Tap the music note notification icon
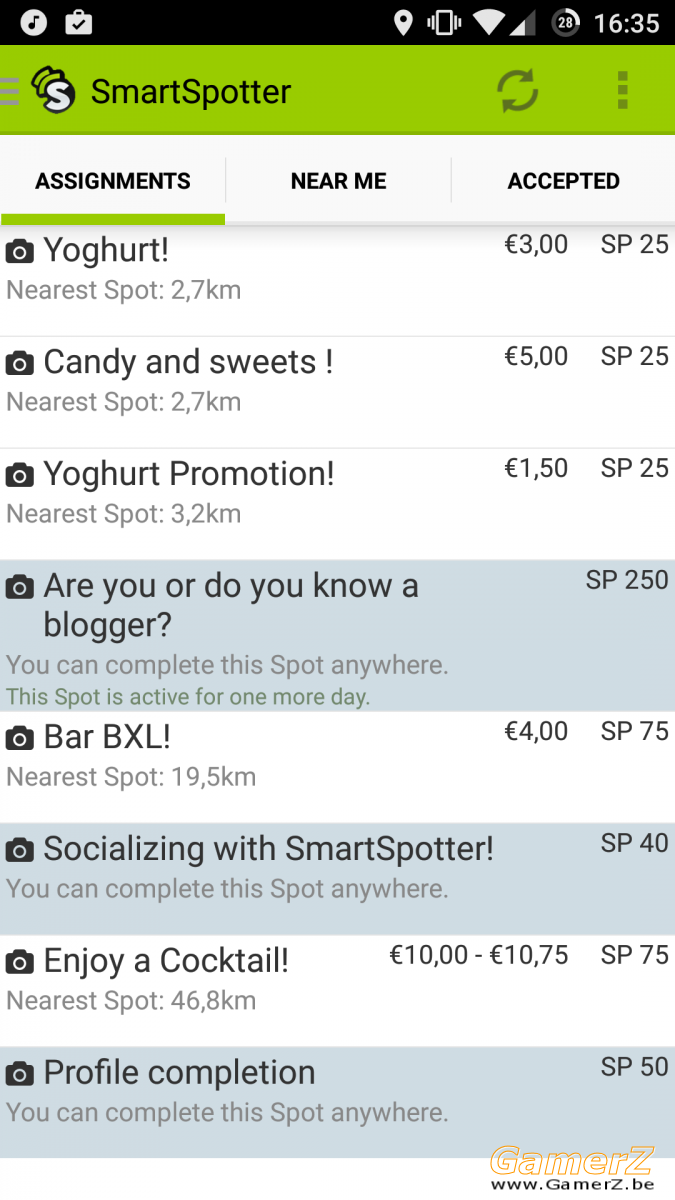675x1200 pixels. tap(34, 22)
